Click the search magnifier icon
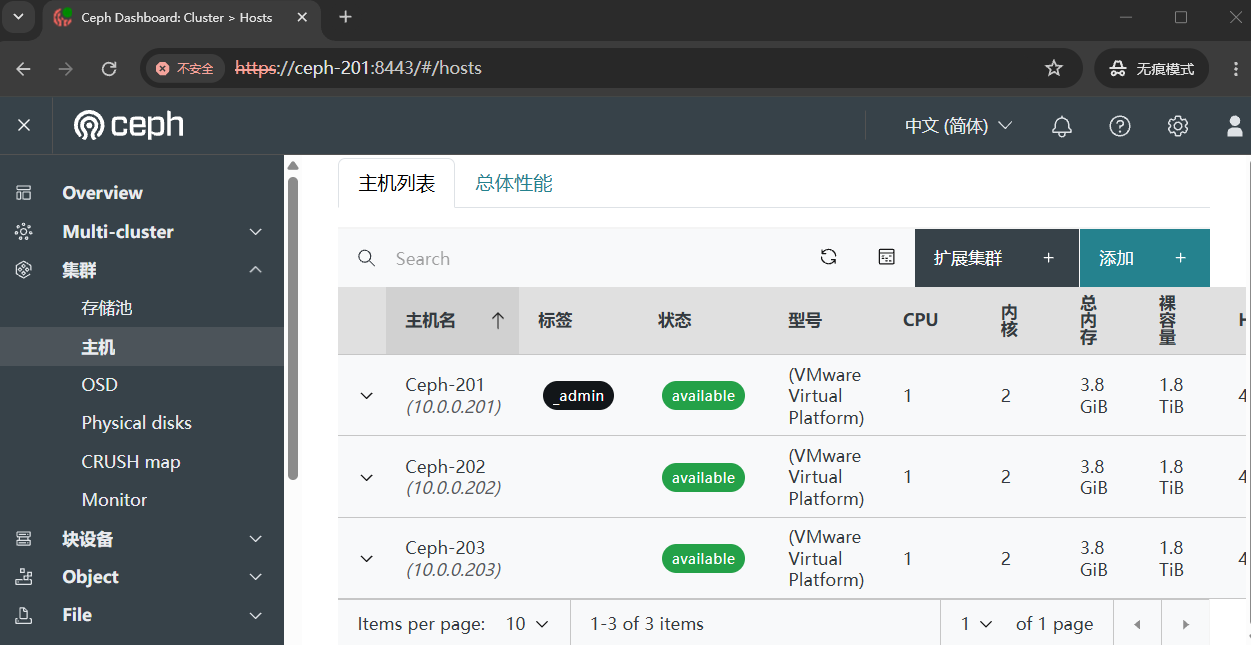The height and width of the screenshot is (645, 1251). [x=367, y=258]
